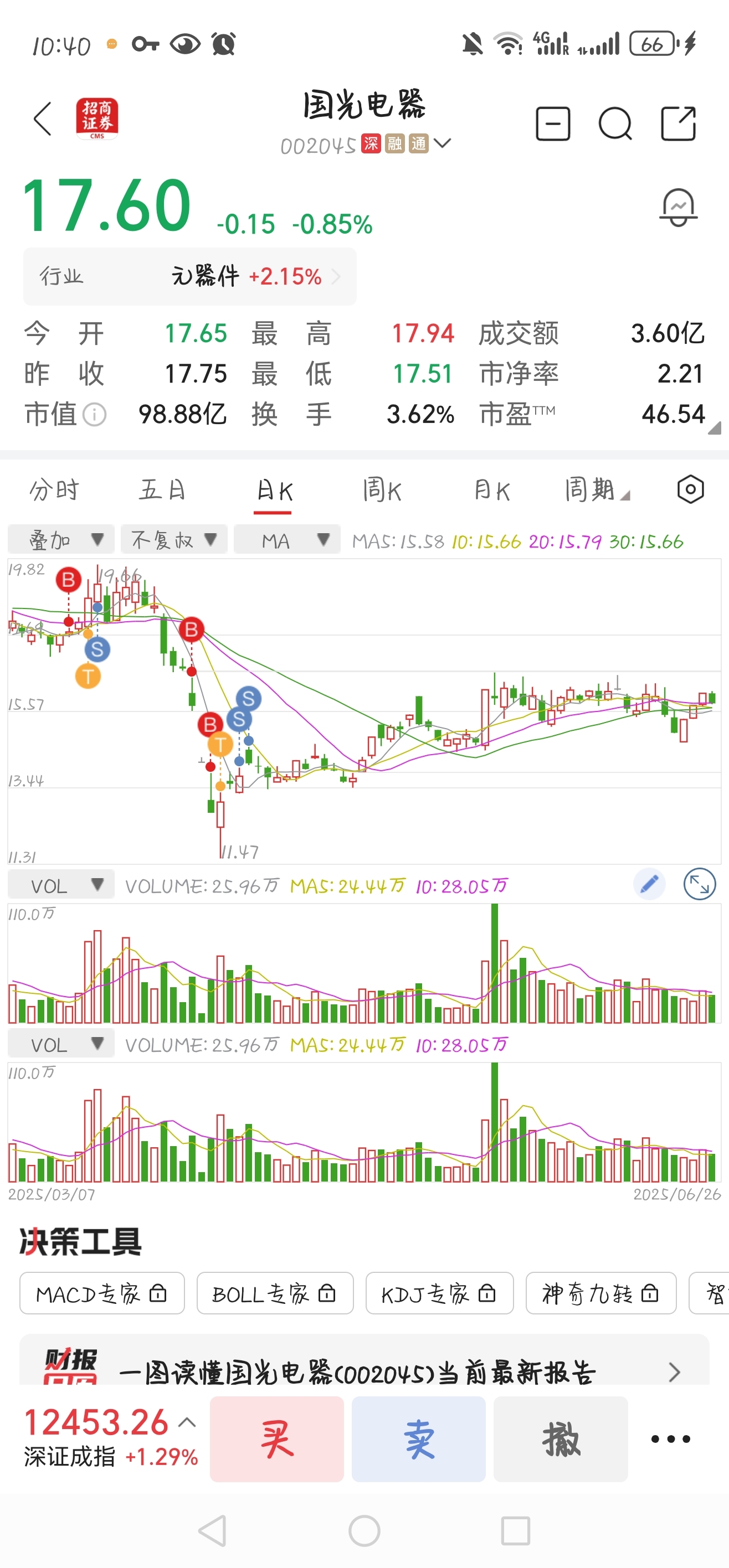729x1568 pixels.
Task: Go back with the left arrow
Action: (43, 118)
